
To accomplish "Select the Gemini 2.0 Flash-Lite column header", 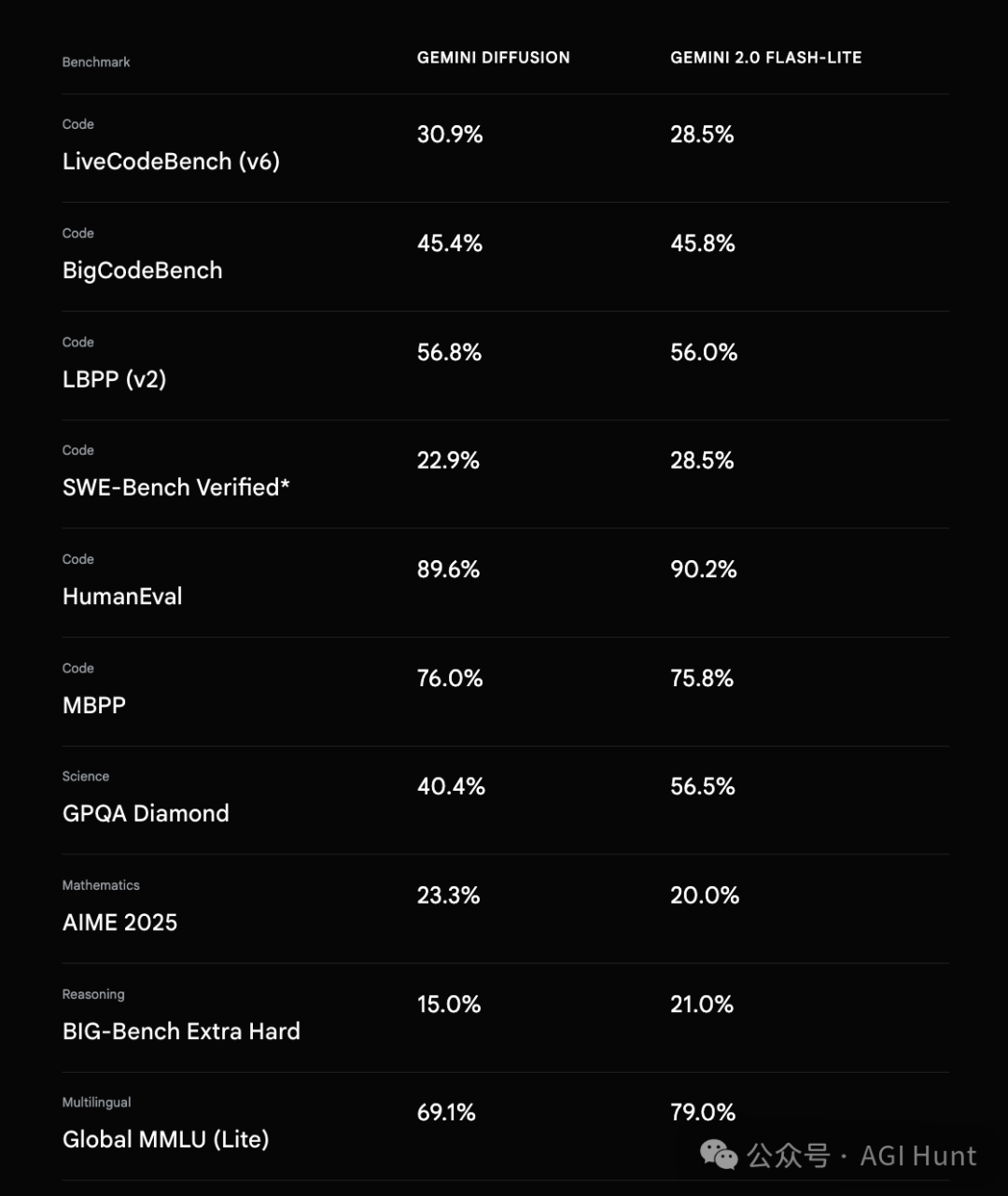I will pyautogui.click(x=765, y=58).
